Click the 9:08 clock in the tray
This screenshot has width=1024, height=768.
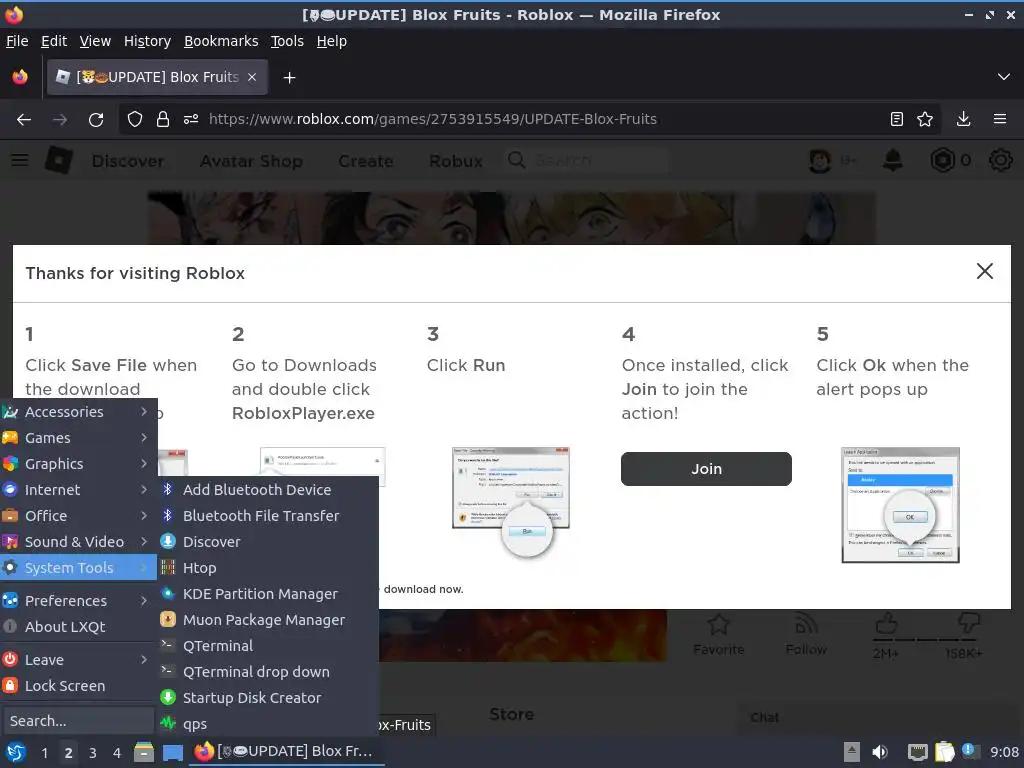click(1004, 753)
